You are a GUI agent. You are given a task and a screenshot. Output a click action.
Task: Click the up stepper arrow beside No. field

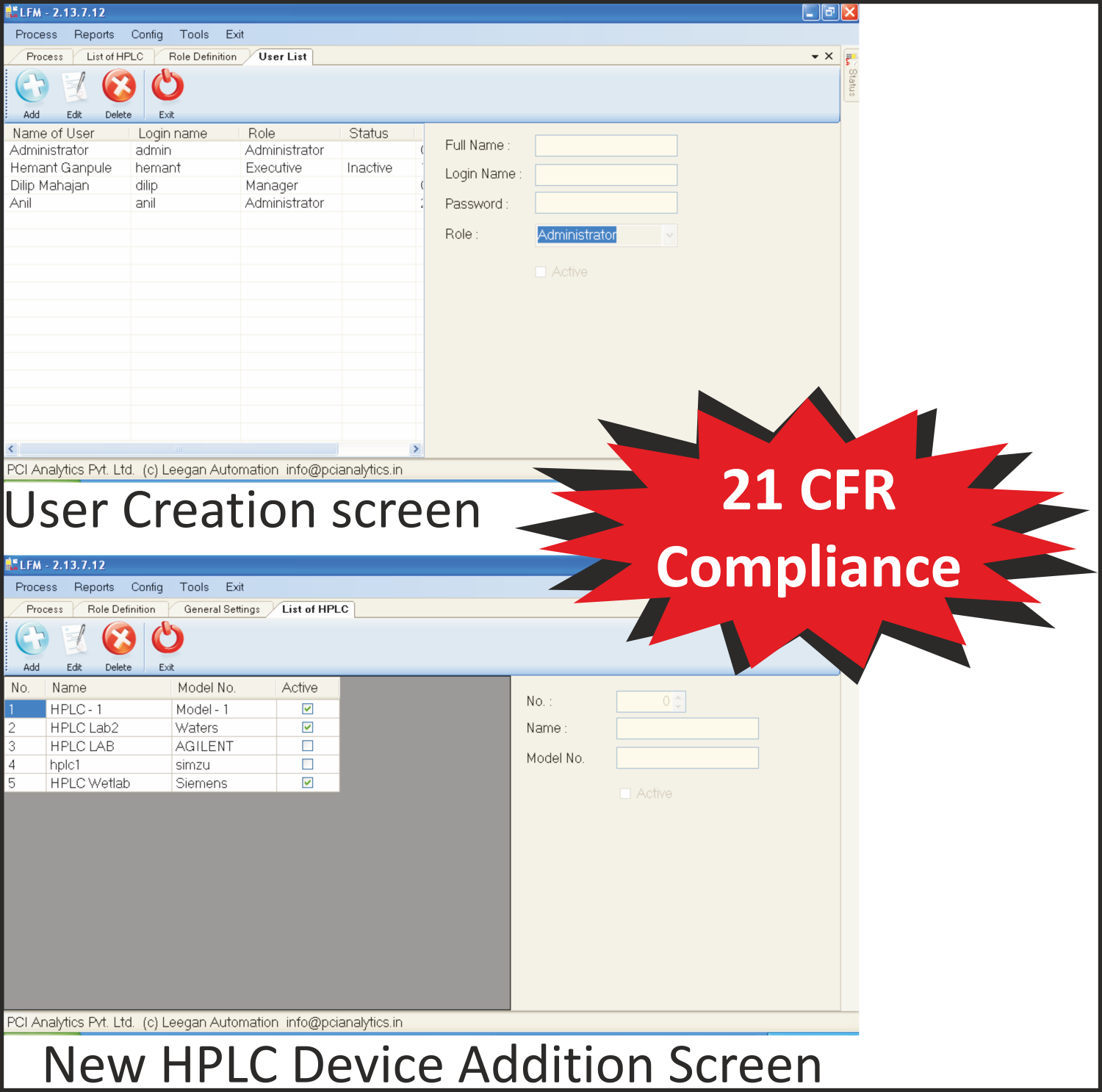pyautogui.click(x=677, y=697)
